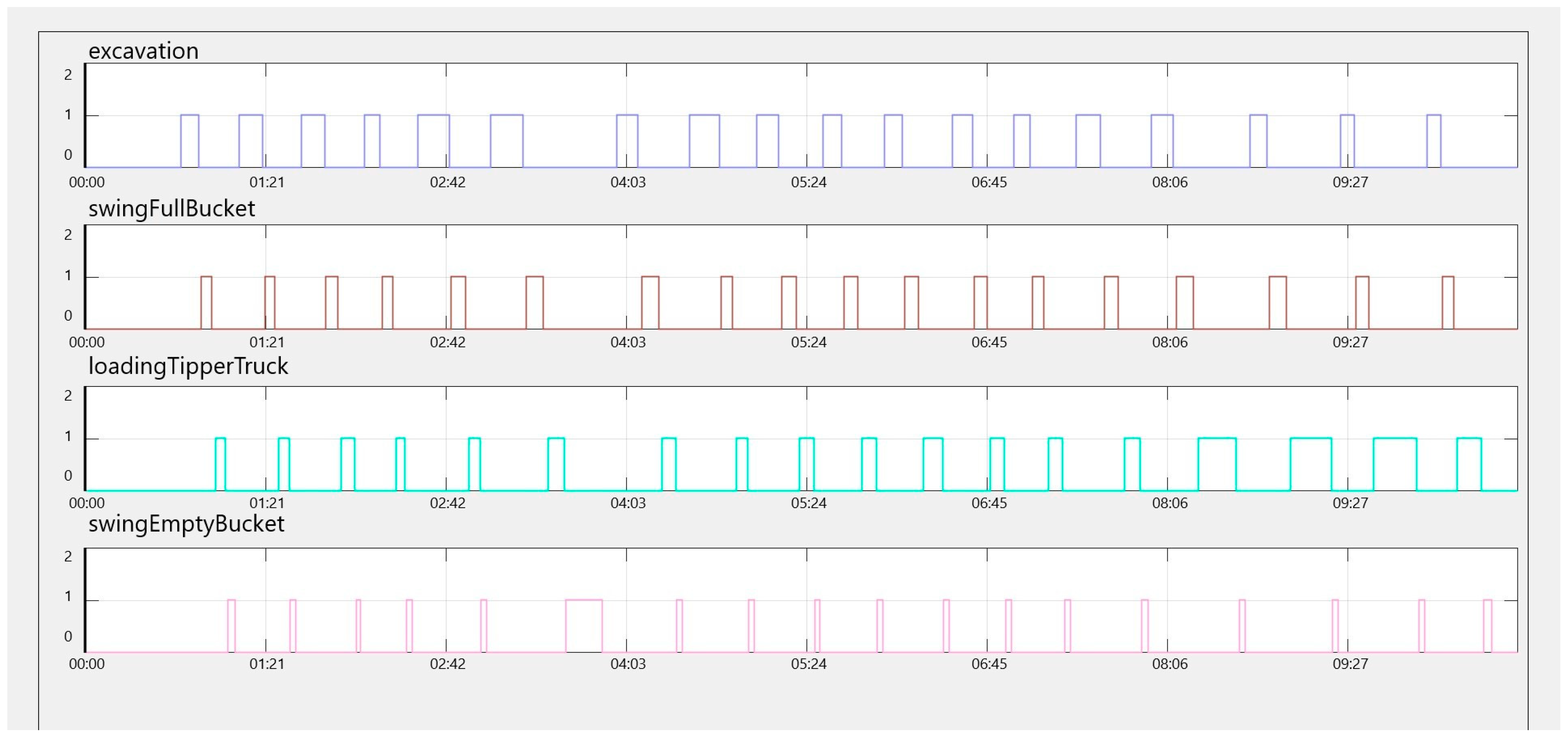Image resolution: width=1568 pixels, height=736 pixels.
Task: Click the last pulse in excavation chart
Action: click(1433, 141)
